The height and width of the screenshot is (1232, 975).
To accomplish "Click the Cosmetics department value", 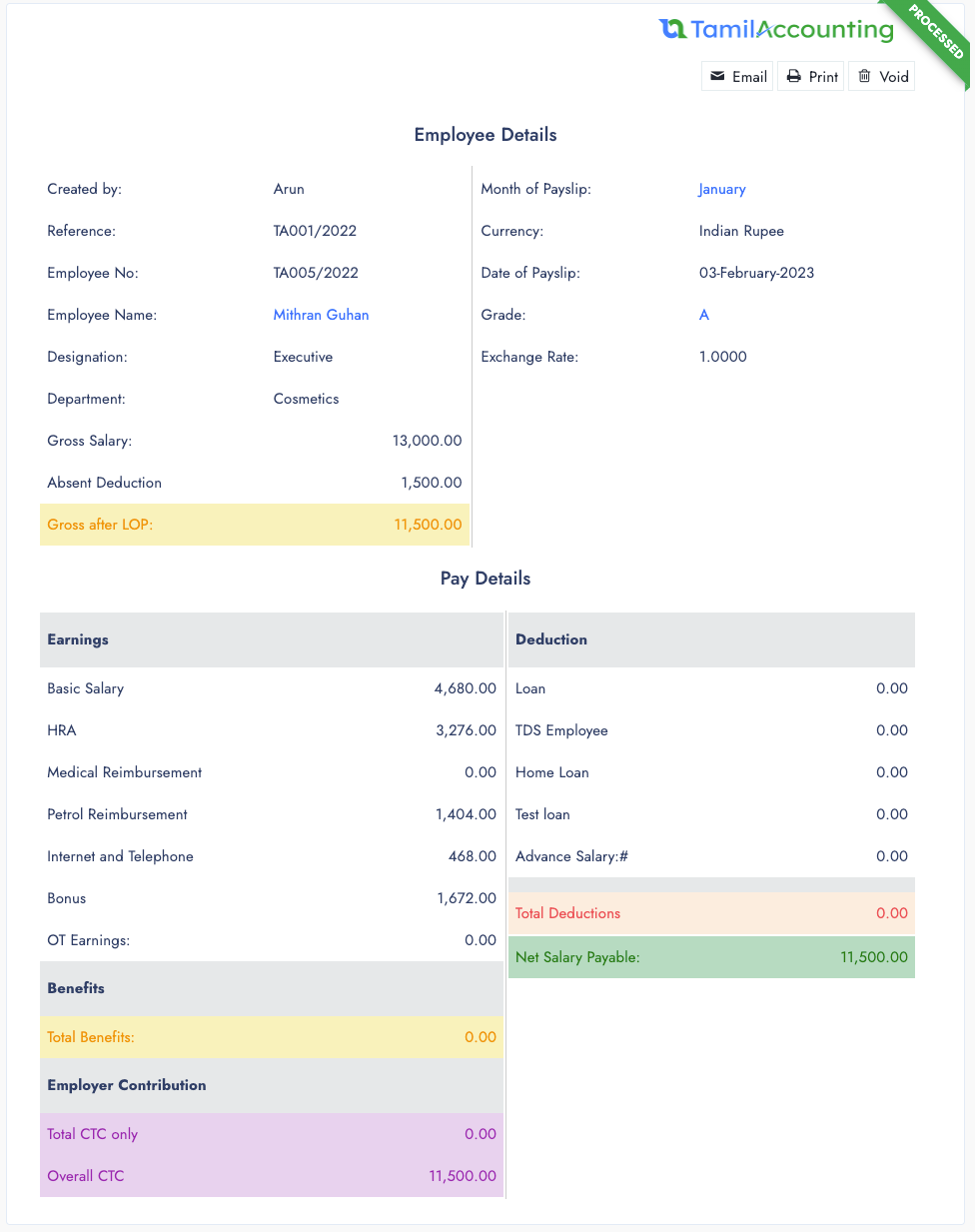I will click(306, 399).
